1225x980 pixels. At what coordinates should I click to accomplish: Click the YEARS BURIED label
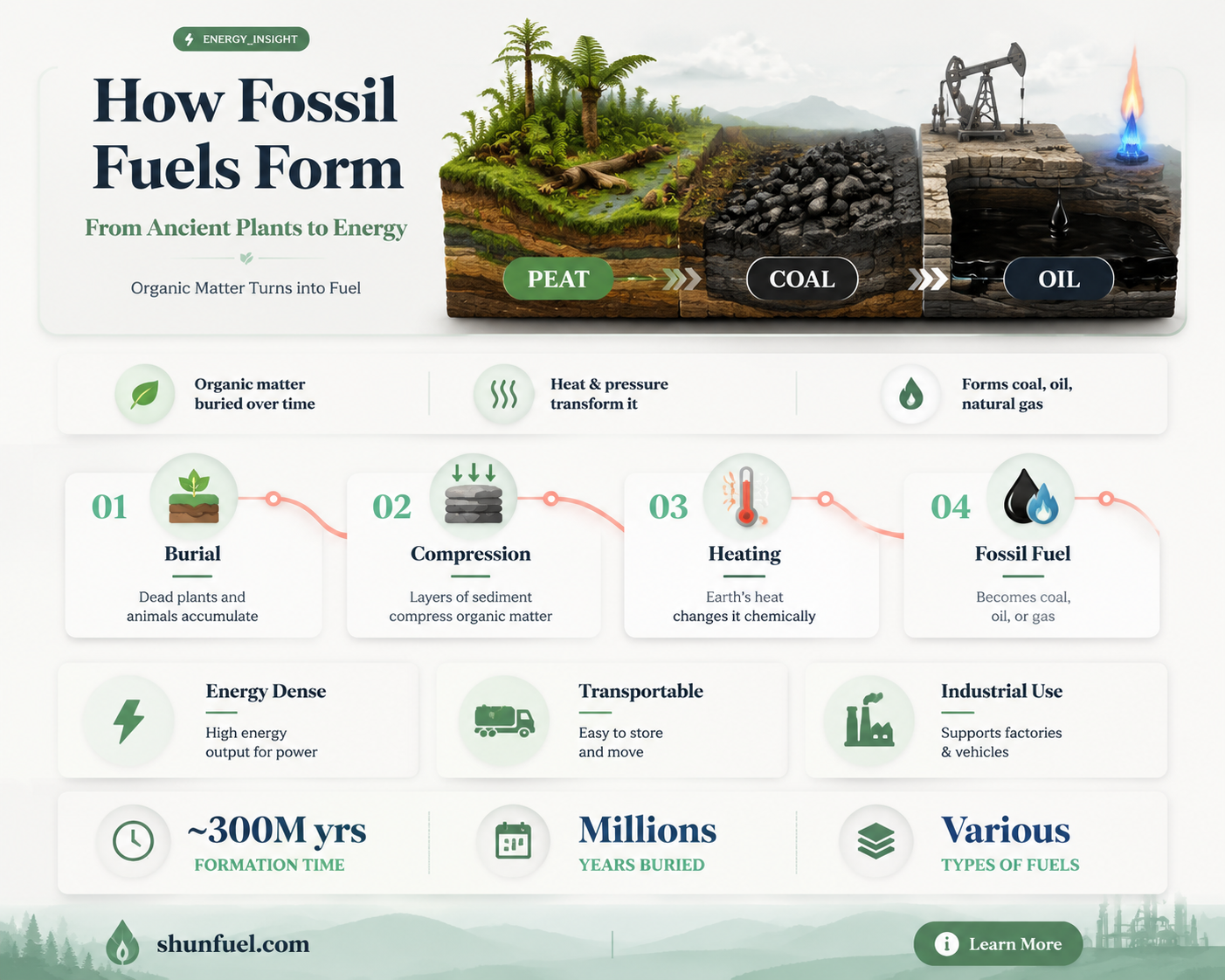coord(641,865)
